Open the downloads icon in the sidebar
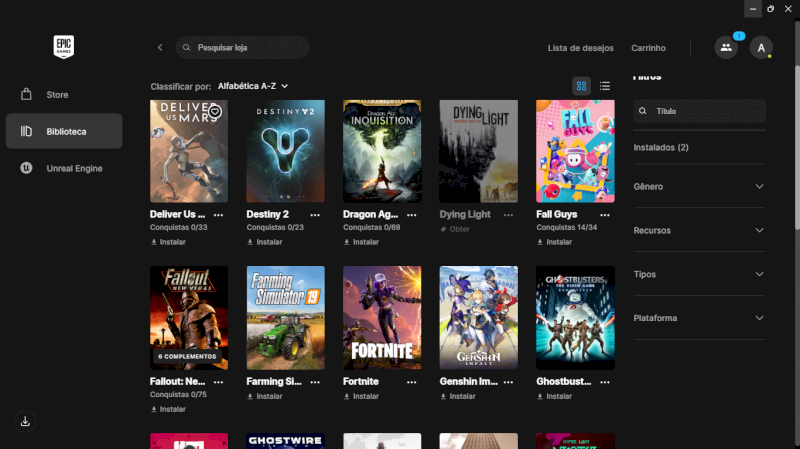The height and width of the screenshot is (449, 800). click(25, 421)
